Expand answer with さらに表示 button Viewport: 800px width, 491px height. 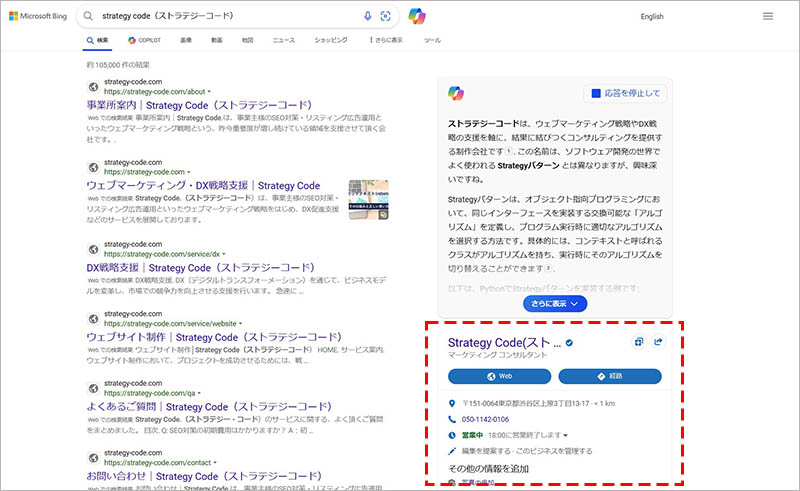[553, 304]
